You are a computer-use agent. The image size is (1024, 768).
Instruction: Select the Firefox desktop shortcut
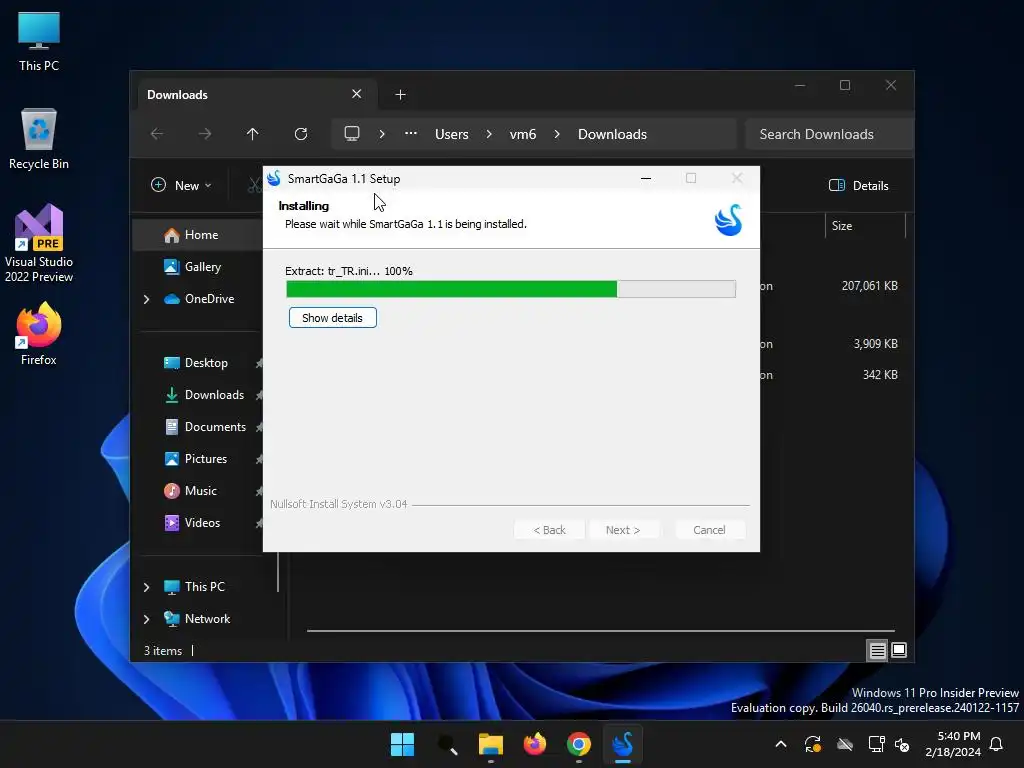click(39, 334)
